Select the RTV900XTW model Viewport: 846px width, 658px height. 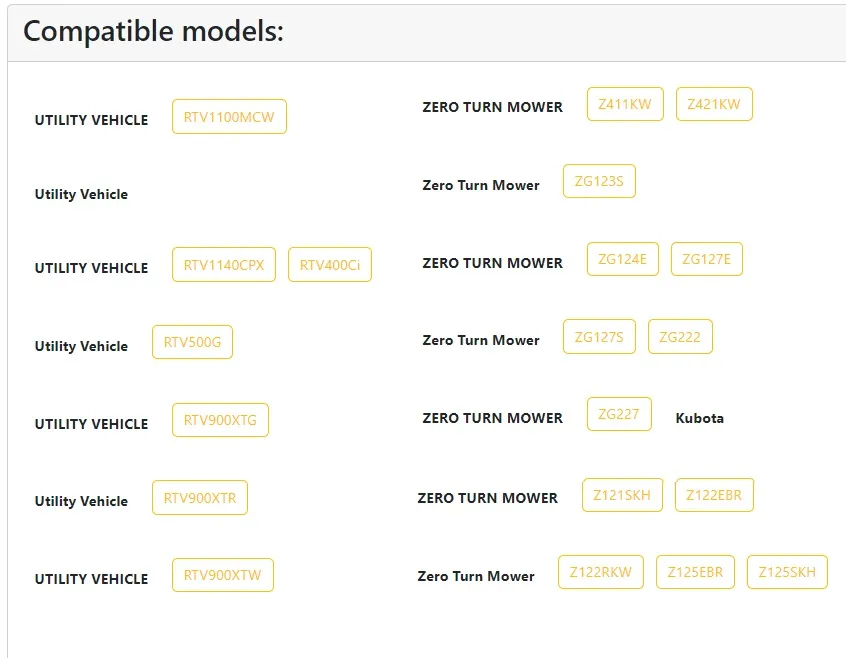pyautogui.click(x=223, y=575)
